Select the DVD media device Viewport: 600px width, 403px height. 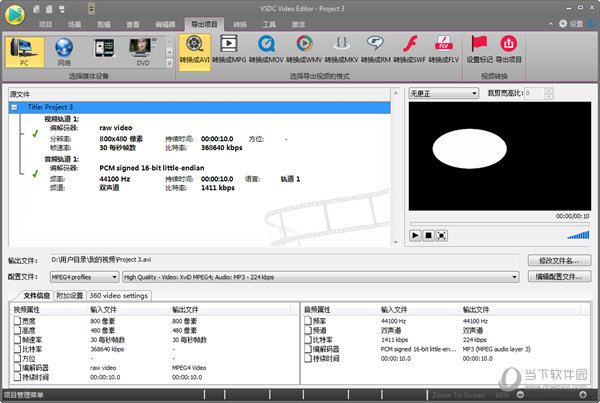tap(143, 52)
